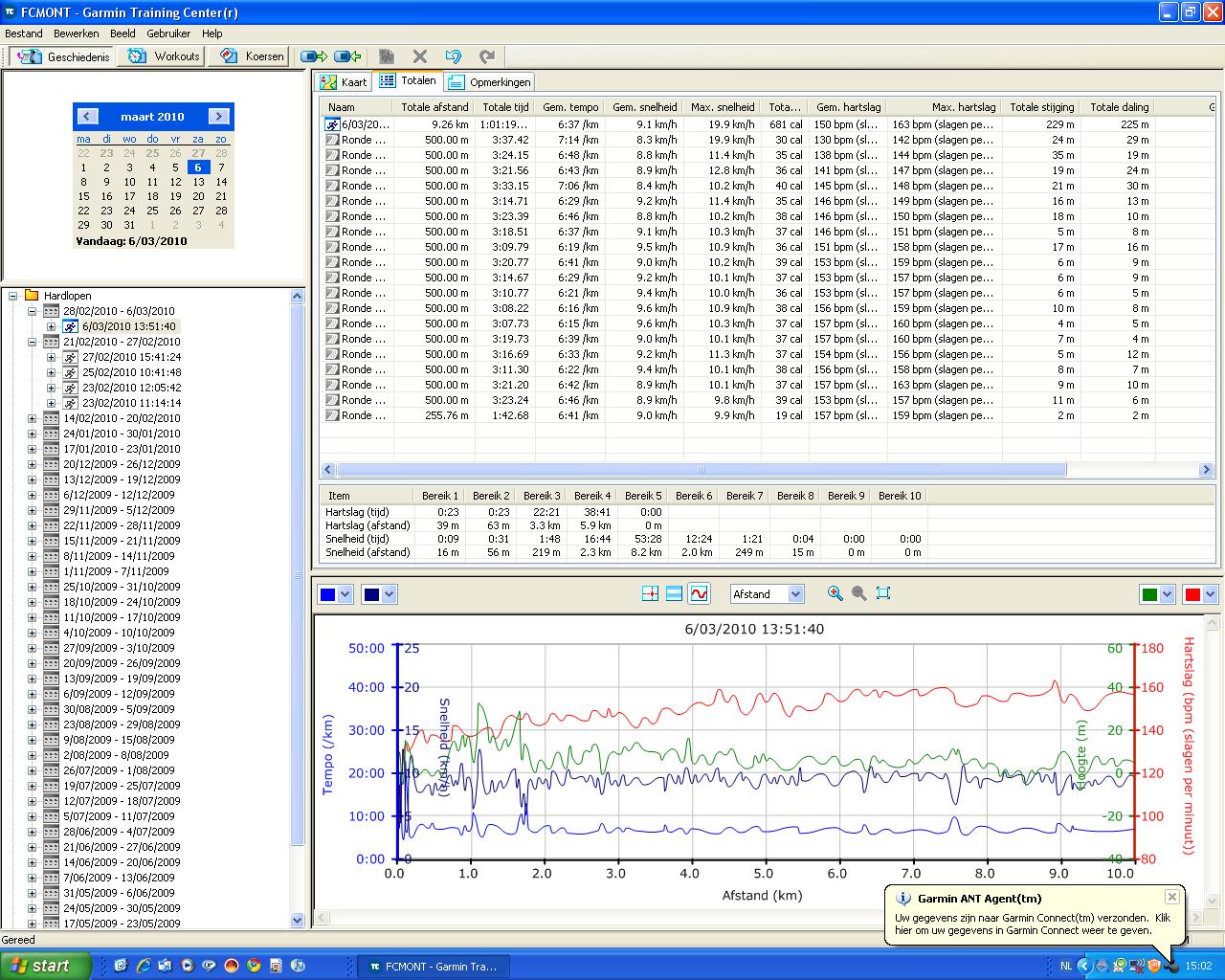Click the blue color swatch
This screenshot has width=1225, height=980.
(x=328, y=594)
